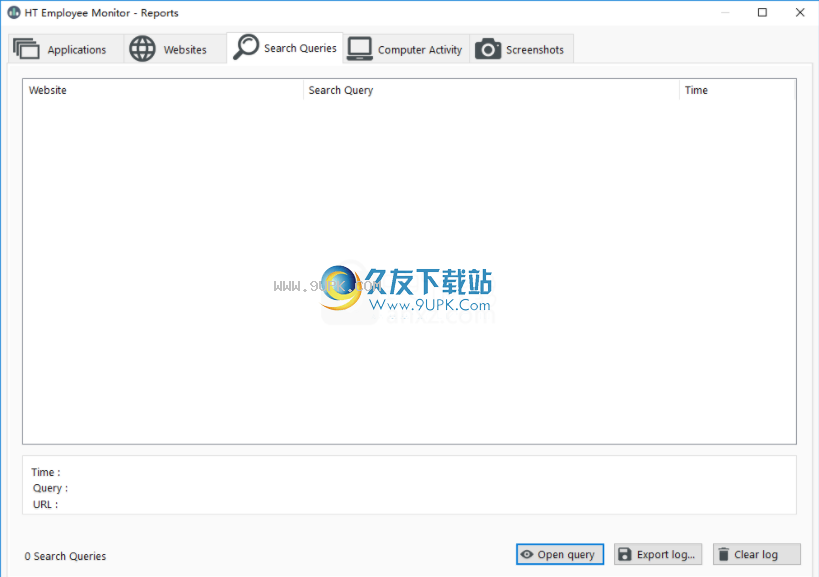Switch to the Websites tab

(x=176, y=49)
